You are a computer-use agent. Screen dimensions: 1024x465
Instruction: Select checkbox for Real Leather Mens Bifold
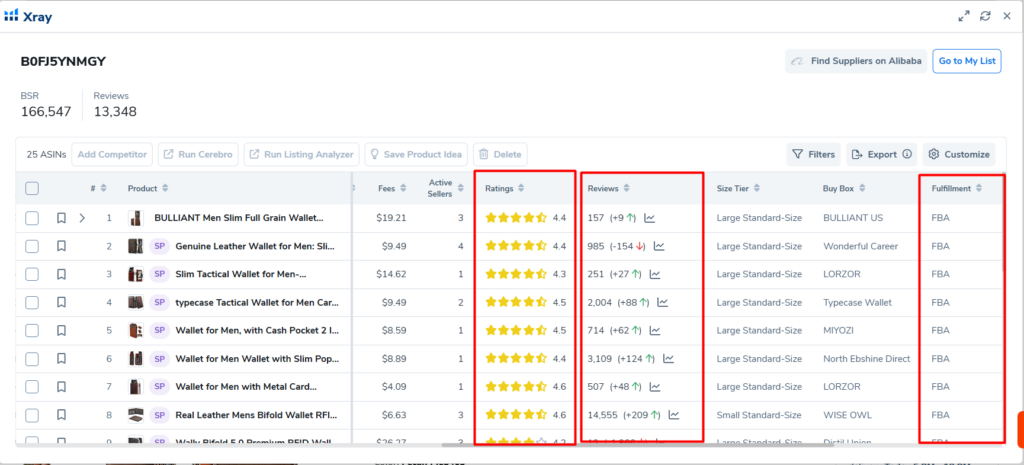point(32,415)
